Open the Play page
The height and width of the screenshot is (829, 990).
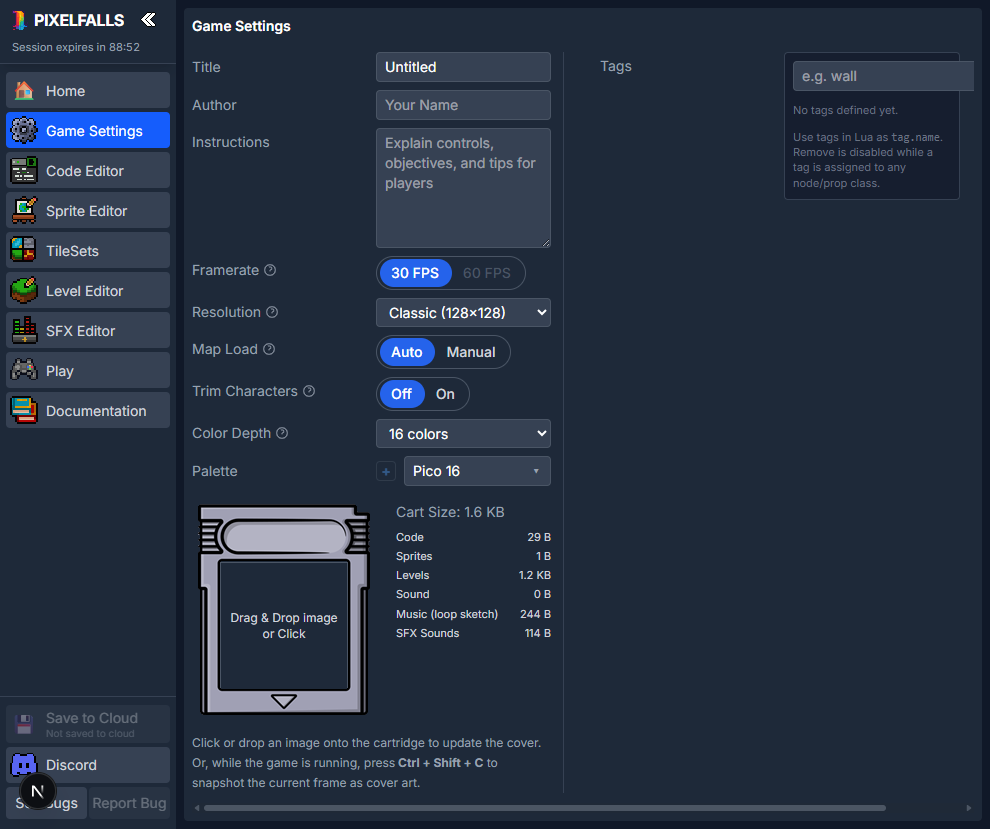click(88, 371)
